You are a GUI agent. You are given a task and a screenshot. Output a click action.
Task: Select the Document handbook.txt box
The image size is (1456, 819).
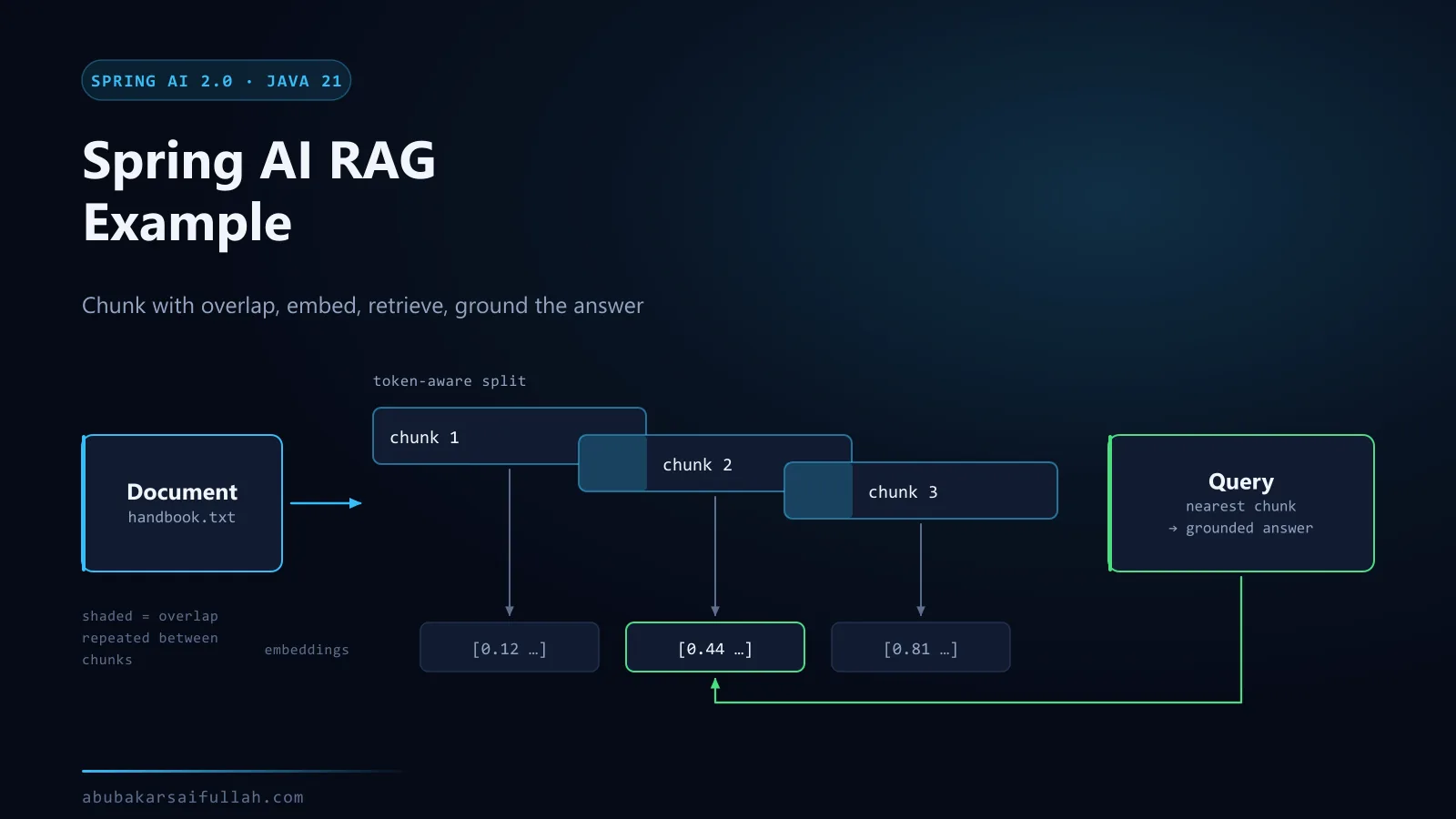(182, 503)
